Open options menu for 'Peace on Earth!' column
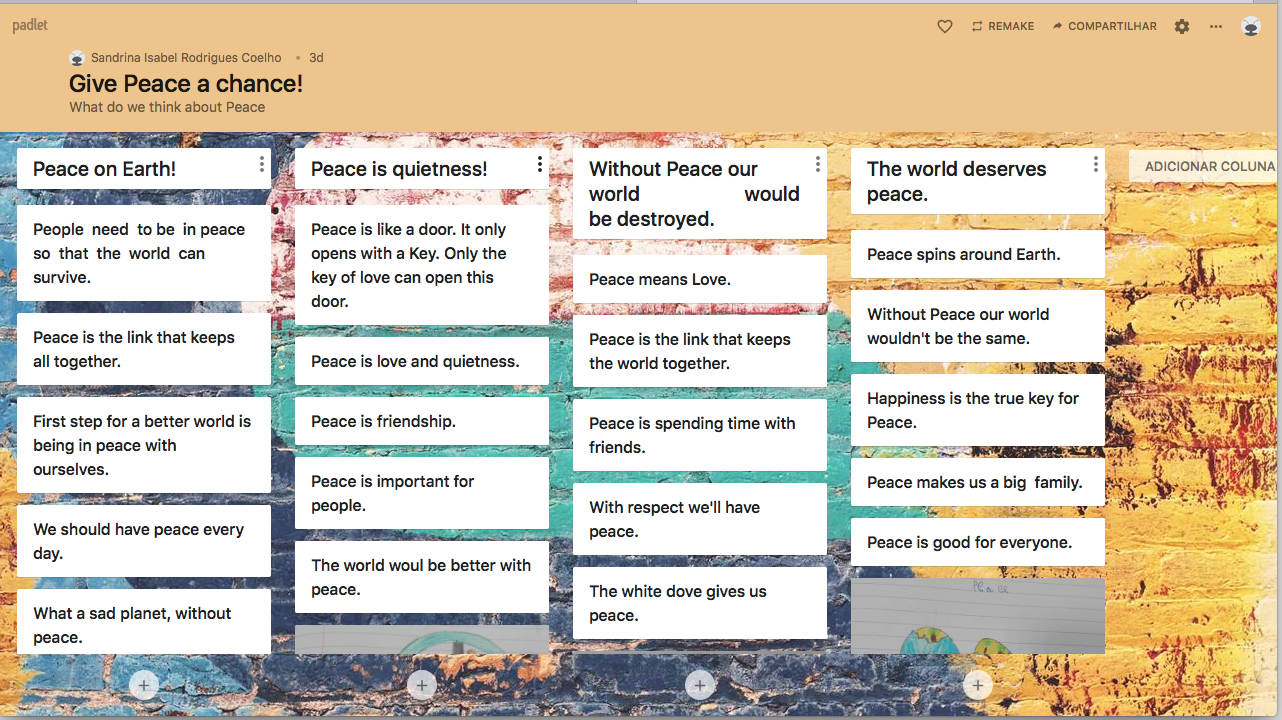Image resolution: width=1282 pixels, height=720 pixels. [262, 164]
